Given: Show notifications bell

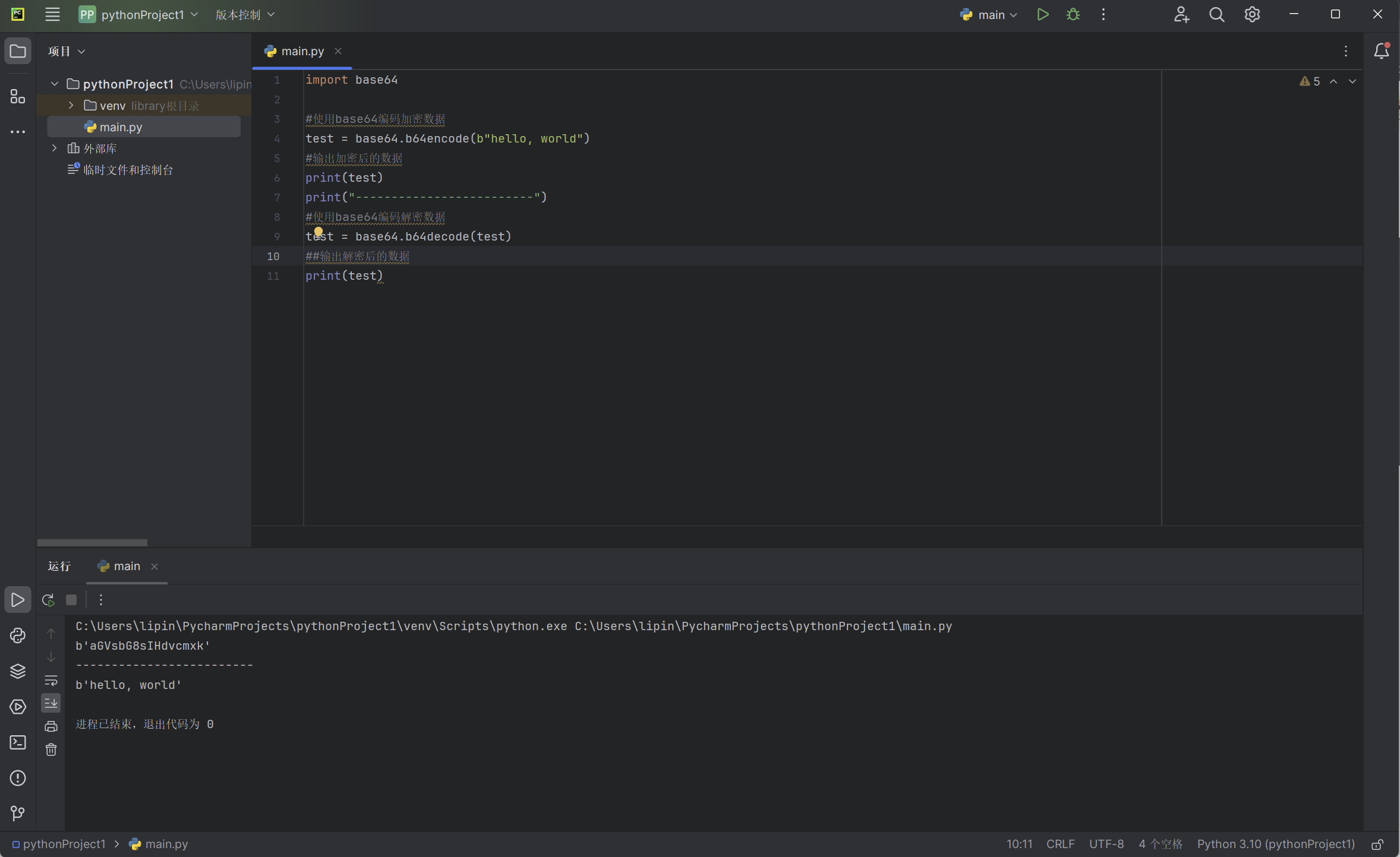Looking at the screenshot, I should [x=1382, y=51].
